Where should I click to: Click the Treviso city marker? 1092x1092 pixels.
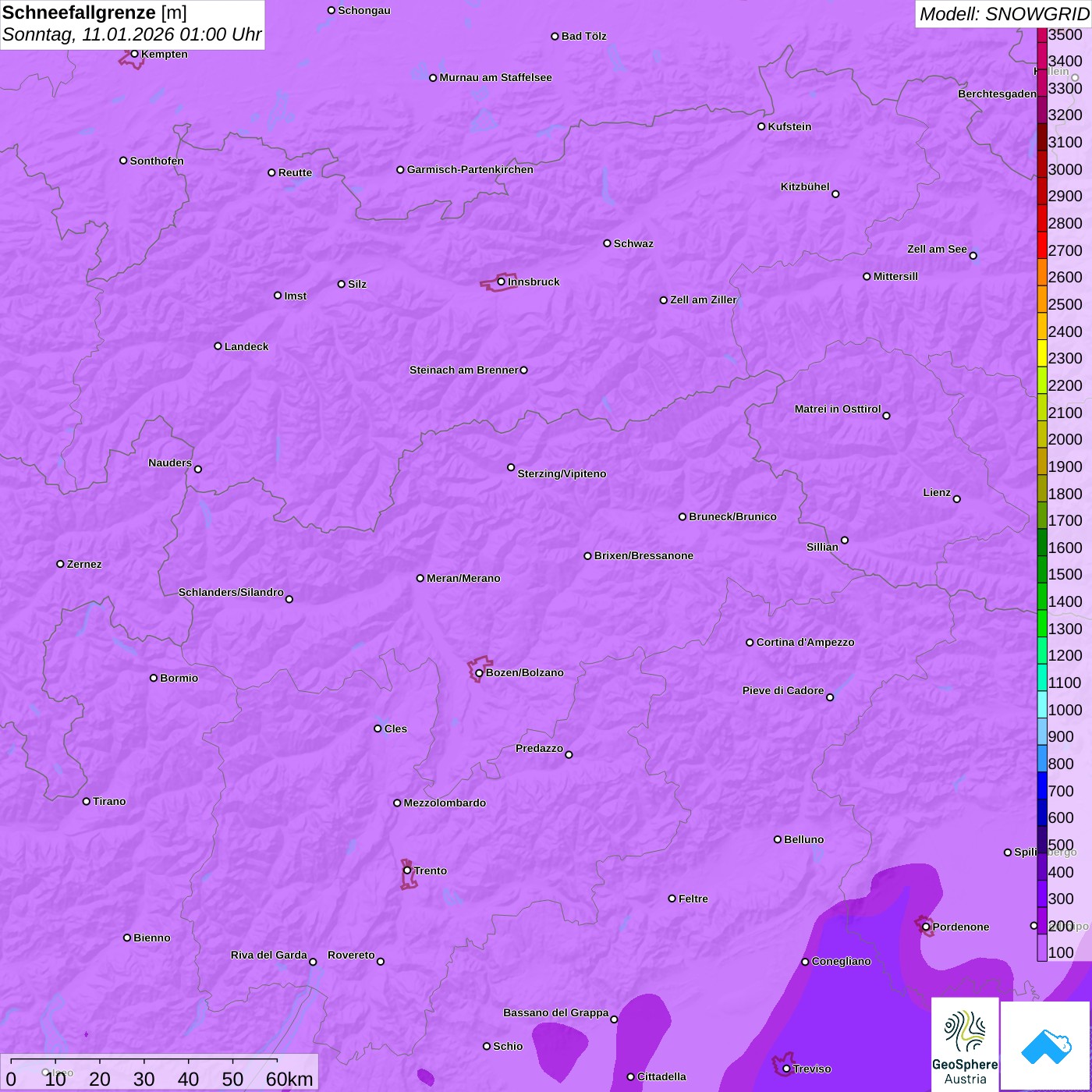click(786, 1069)
